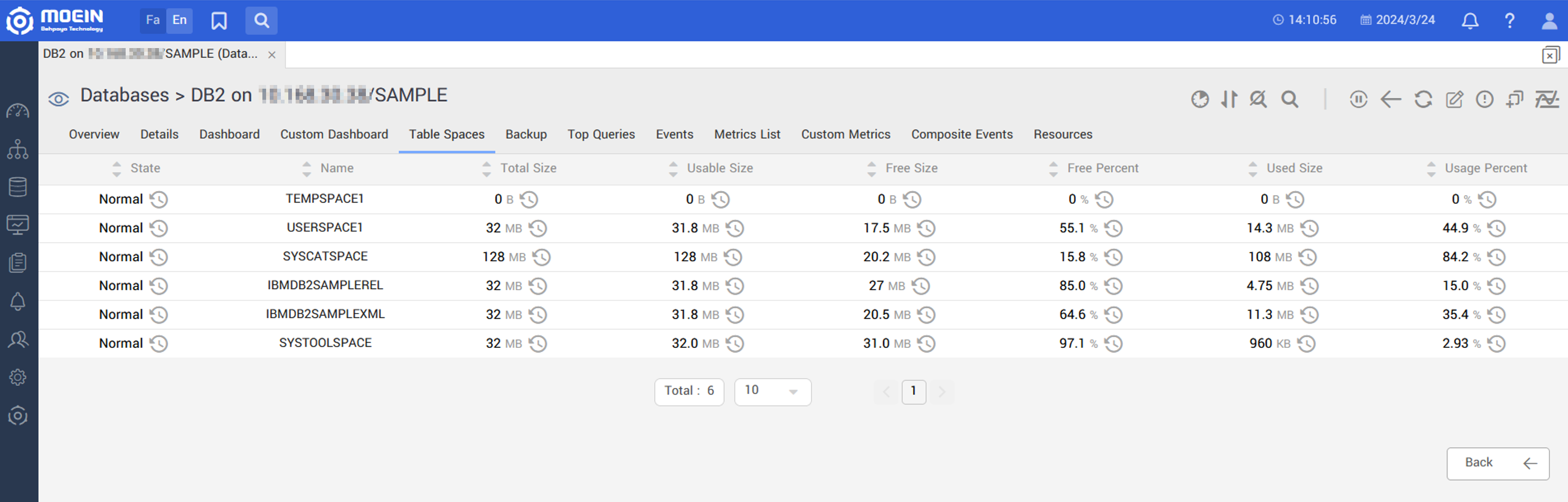The image size is (1568, 502).
Task: Open the settings gear sidebar icon
Action: 17,377
